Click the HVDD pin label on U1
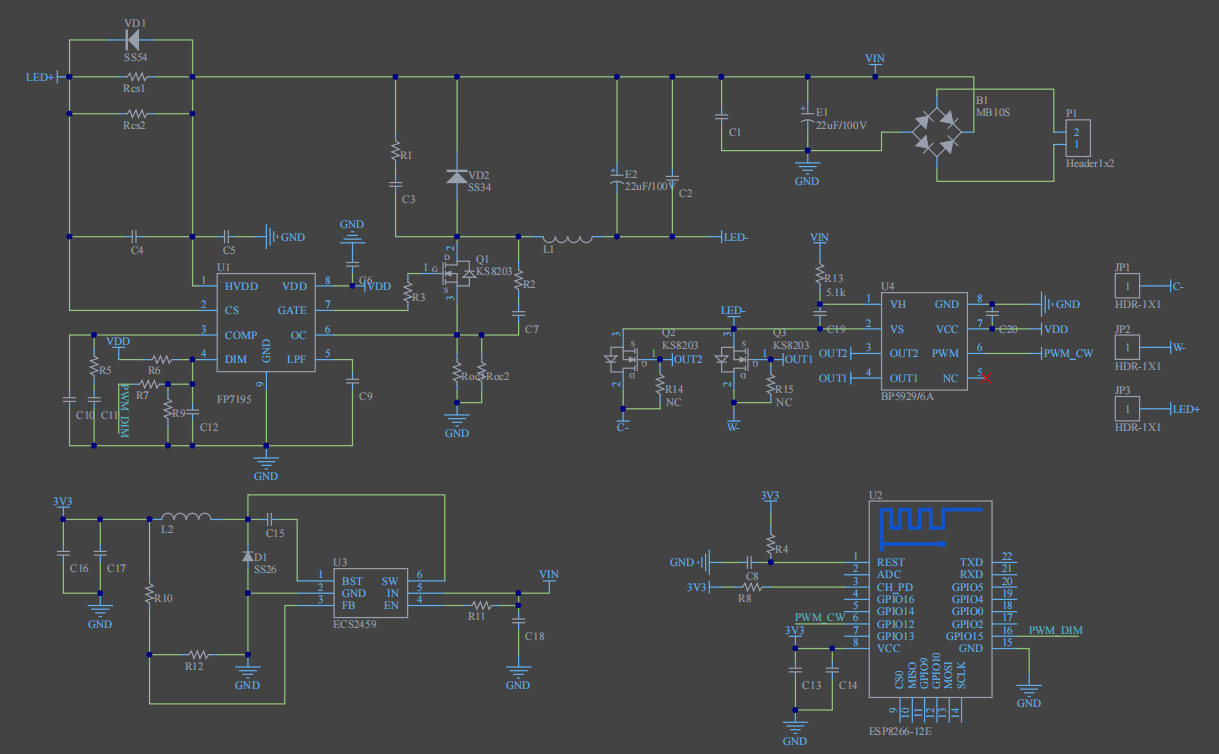Image resolution: width=1219 pixels, height=754 pixels. point(241,286)
